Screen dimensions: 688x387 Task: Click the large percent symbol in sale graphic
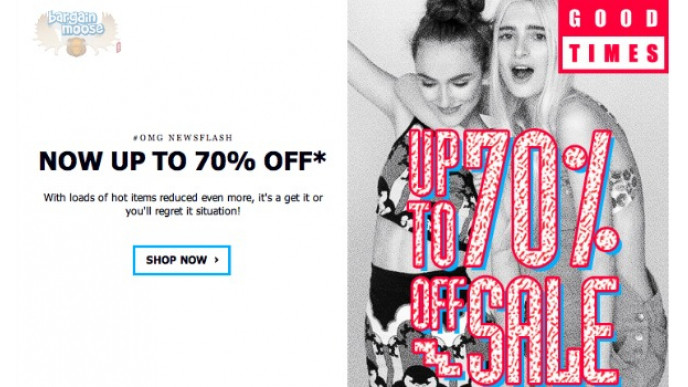tap(589, 197)
